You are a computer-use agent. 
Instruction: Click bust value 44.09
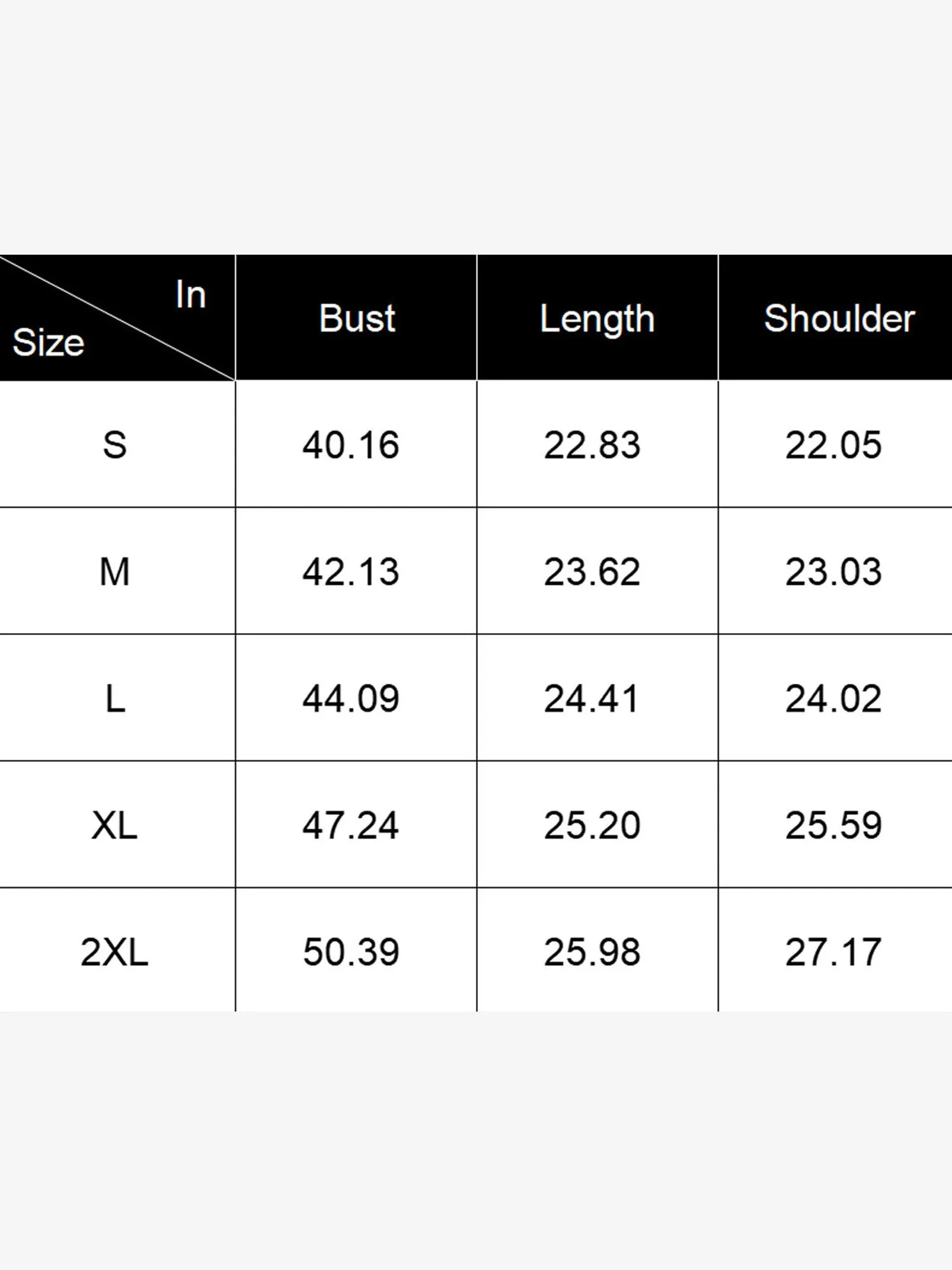(351, 698)
